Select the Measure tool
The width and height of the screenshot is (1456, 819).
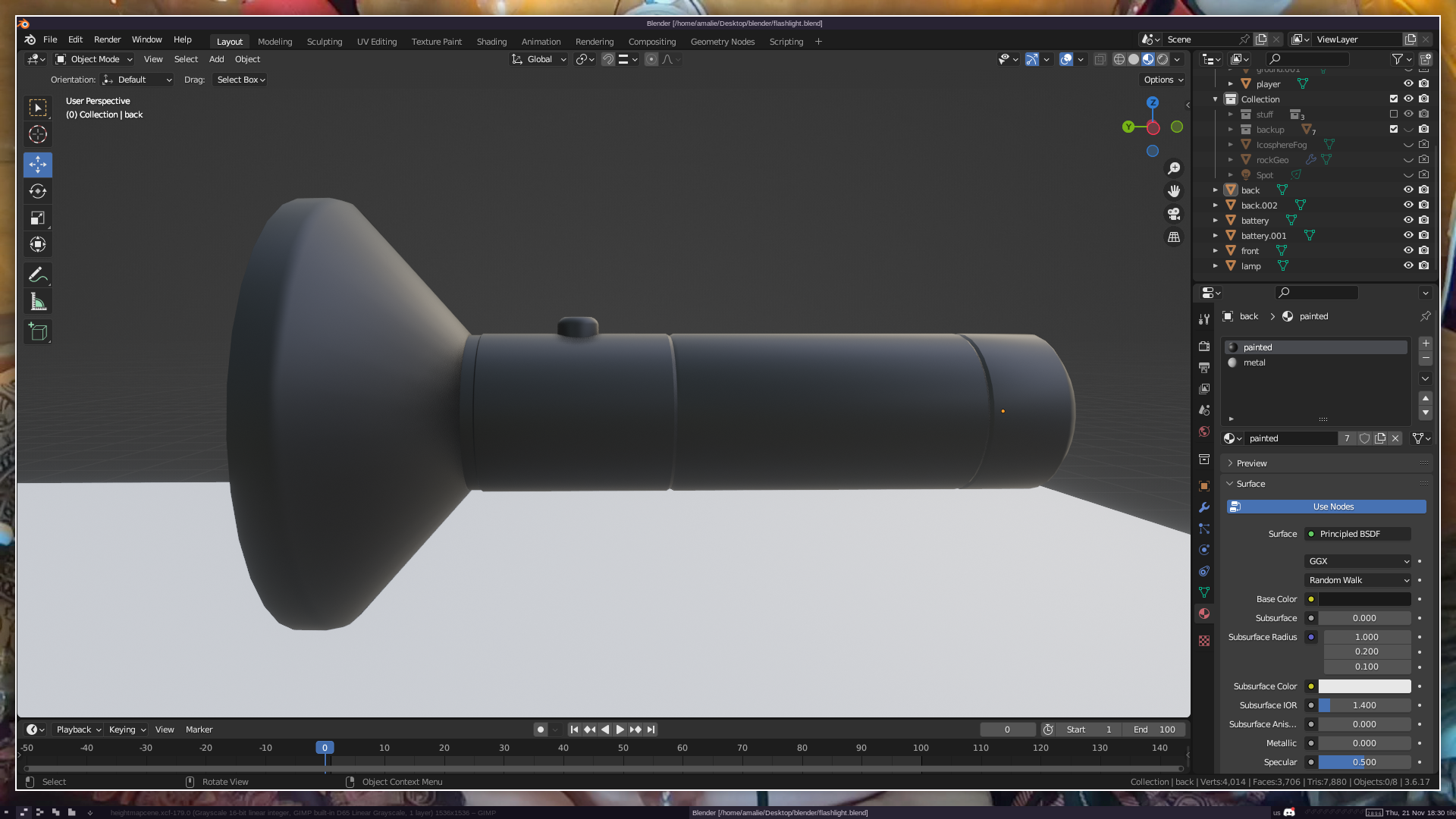(x=38, y=303)
